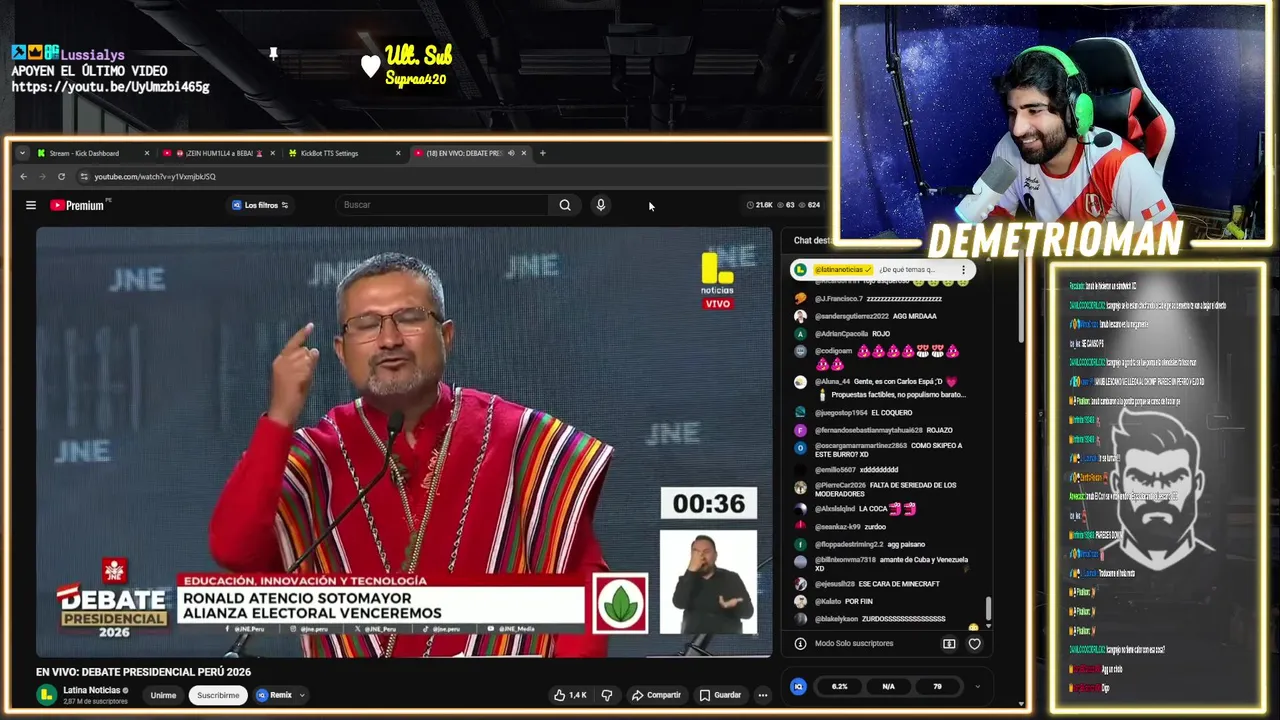Go back in browser history
Viewport: 1280px width, 720px height.
click(24, 176)
